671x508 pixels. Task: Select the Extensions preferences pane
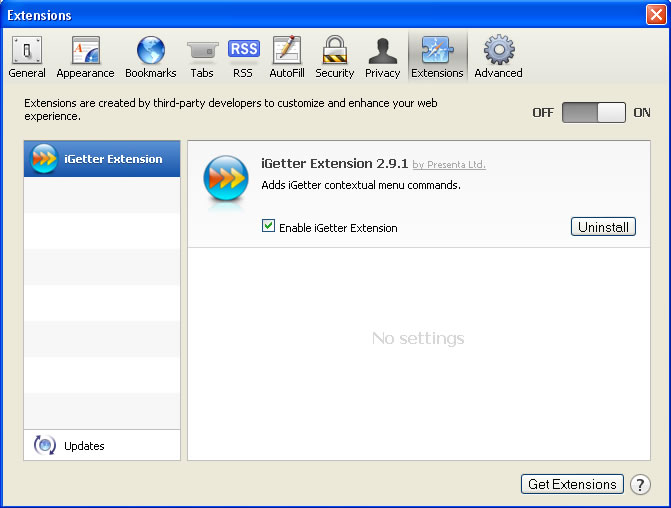(437, 57)
